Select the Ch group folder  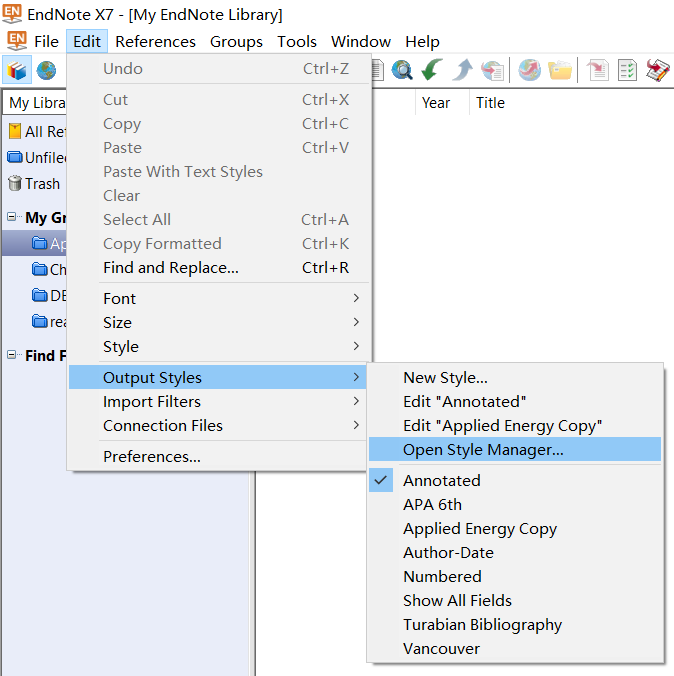point(40,269)
